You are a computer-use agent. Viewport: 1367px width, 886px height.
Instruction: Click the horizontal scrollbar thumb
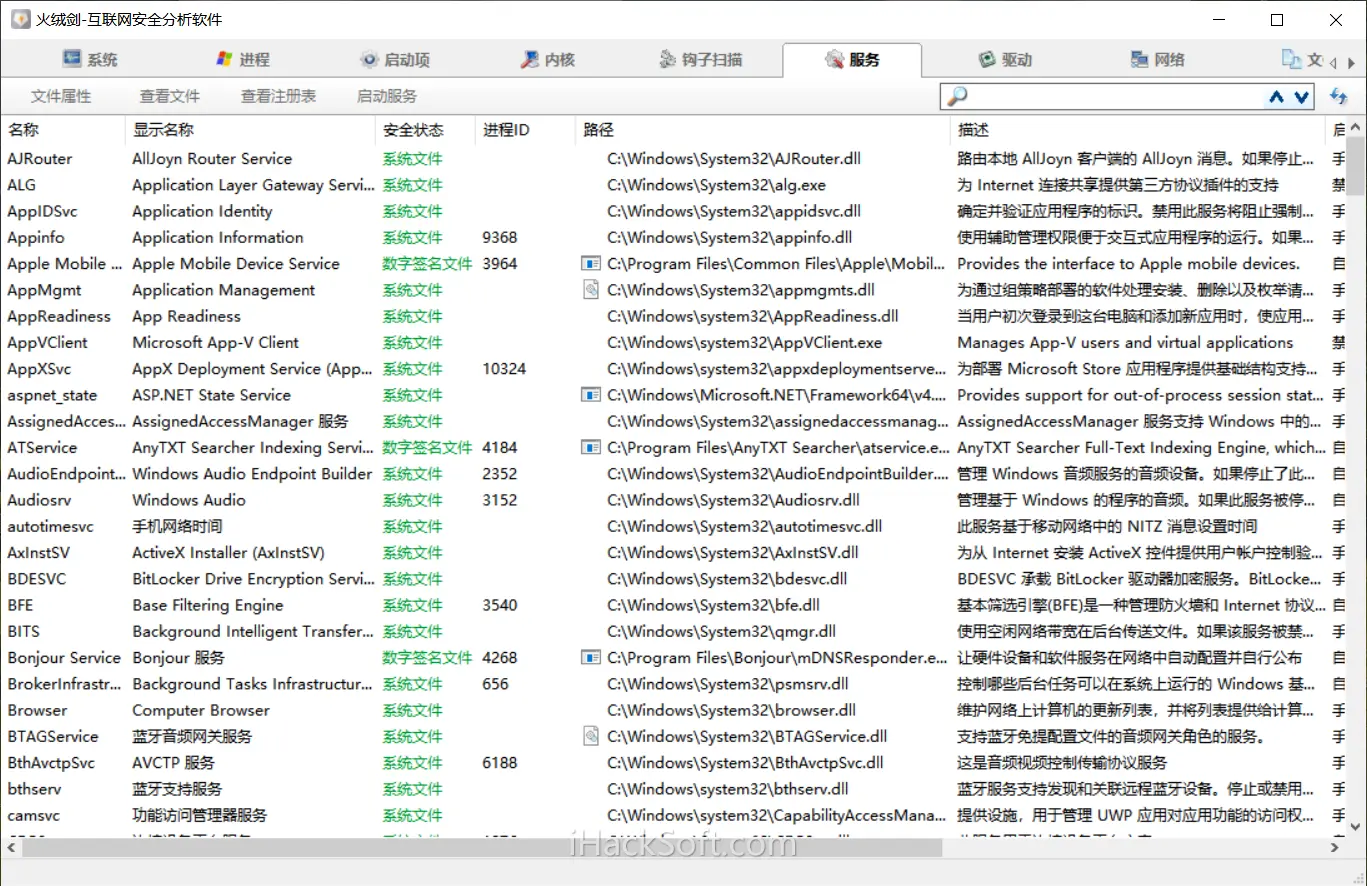(482, 847)
